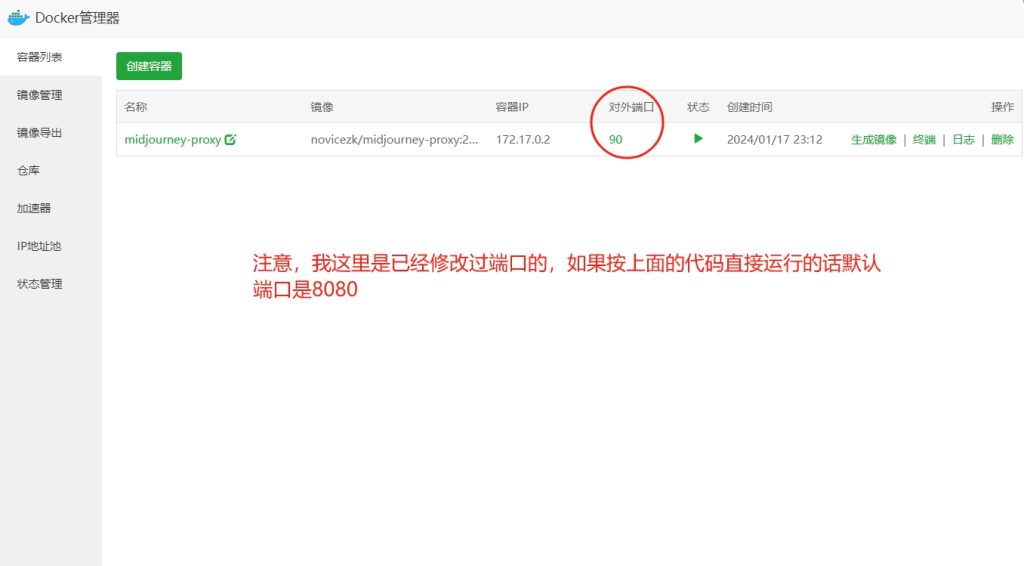The width and height of the screenshot is (1024, 566).
Task: Click the container IP 172.17.0.2
Action: pos(522,139)
